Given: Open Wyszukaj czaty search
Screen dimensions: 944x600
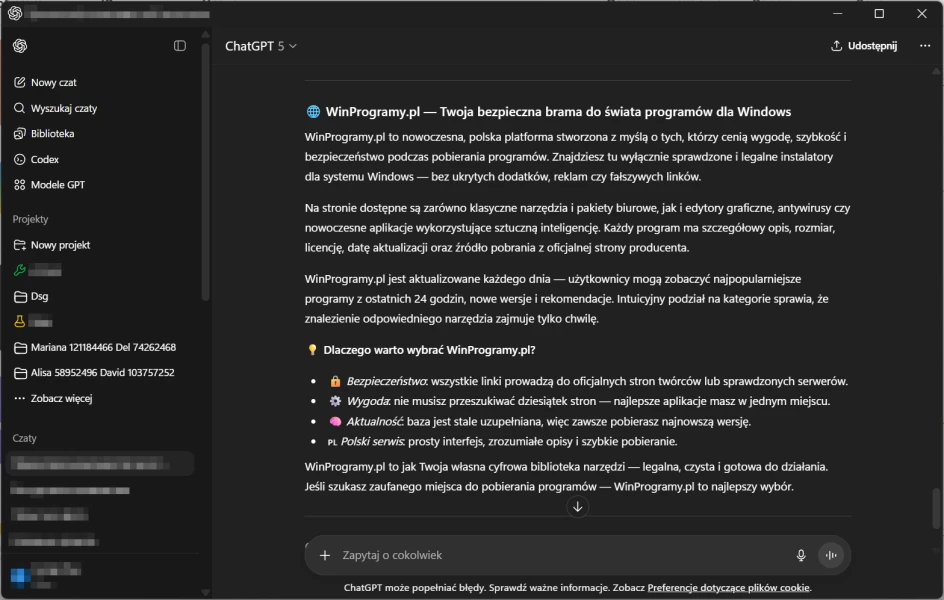Looking at the screenshot, I should pos(63,108).
